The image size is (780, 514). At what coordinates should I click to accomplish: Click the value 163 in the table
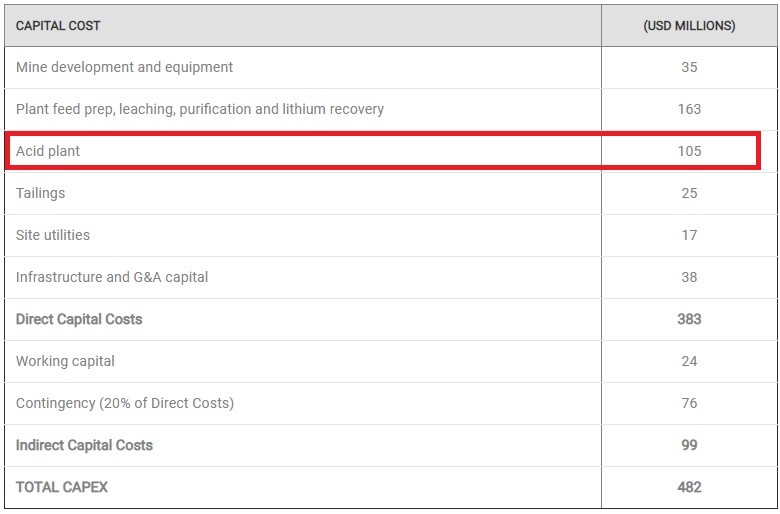tap(689, 109)
